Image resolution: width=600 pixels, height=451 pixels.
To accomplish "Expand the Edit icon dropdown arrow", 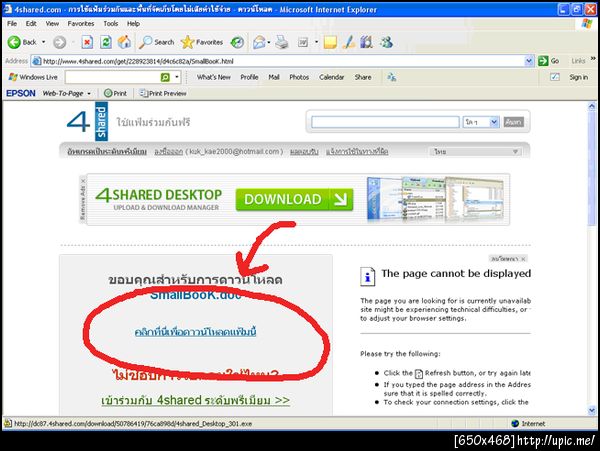I will tap(316, 42).
